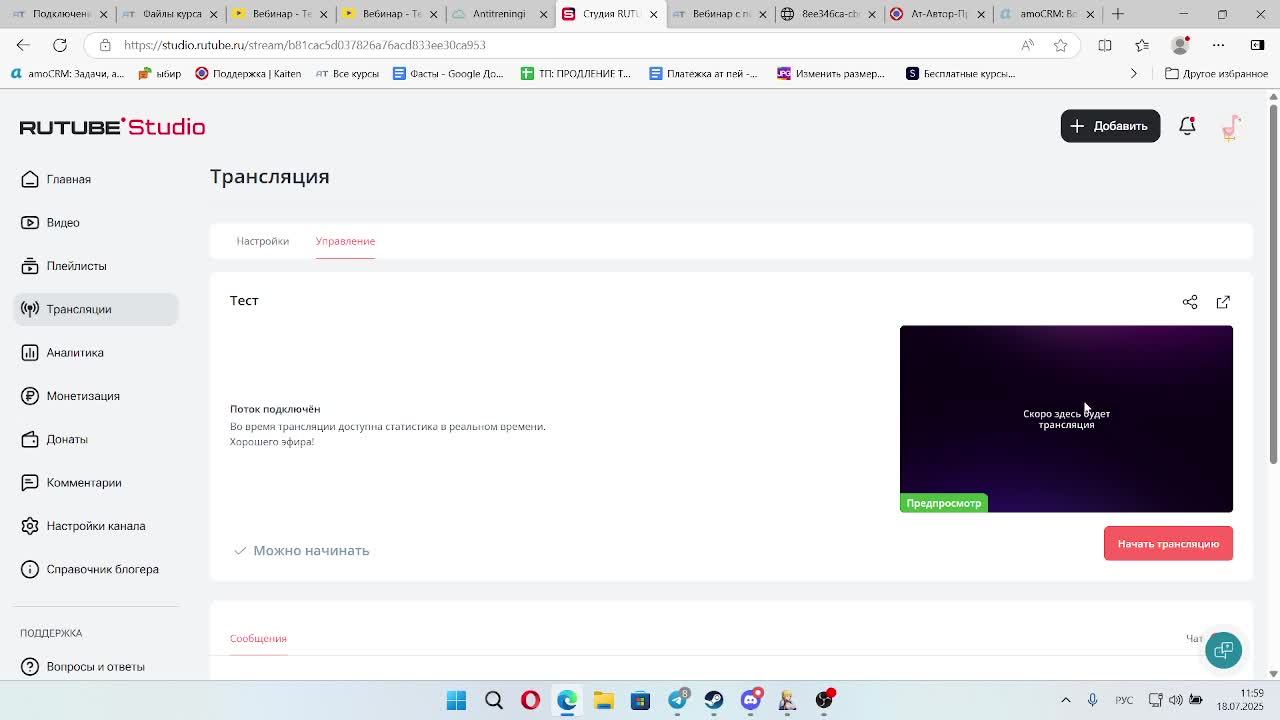Click the RUTUBE Studio logo
This screenshot has height=720, width=1280.
[112, 126]
